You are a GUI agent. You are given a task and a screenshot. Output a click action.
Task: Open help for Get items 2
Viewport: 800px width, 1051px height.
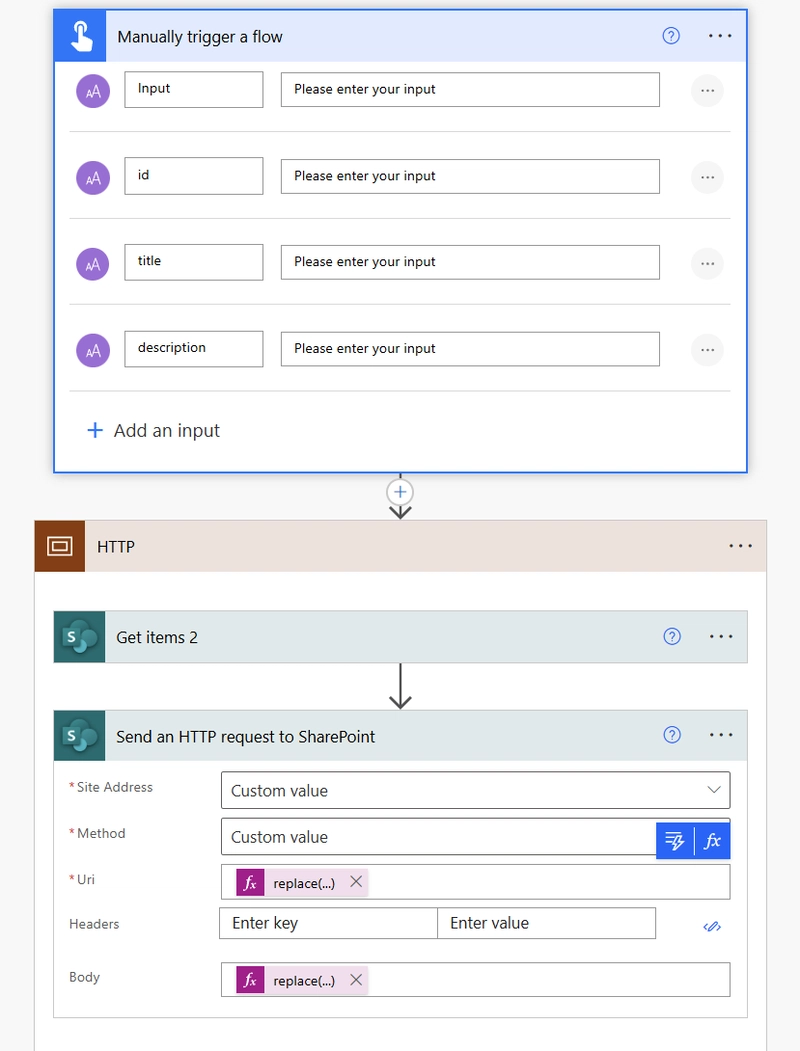pyautogui.click(x=672, y=636)
